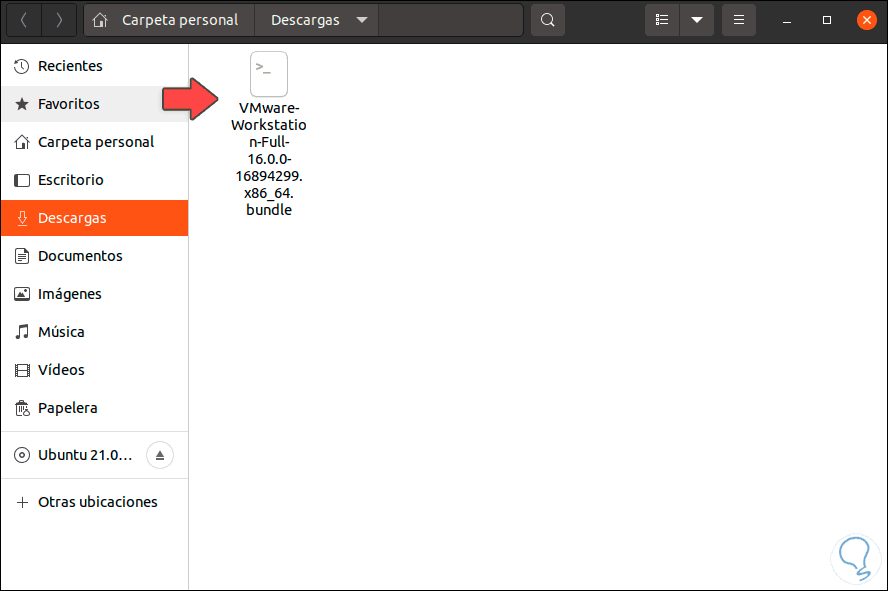Eject the Ubuntu 21.0 volume
Screen dimensions: 888x591
pyautogui.click(x=160, y=455)
